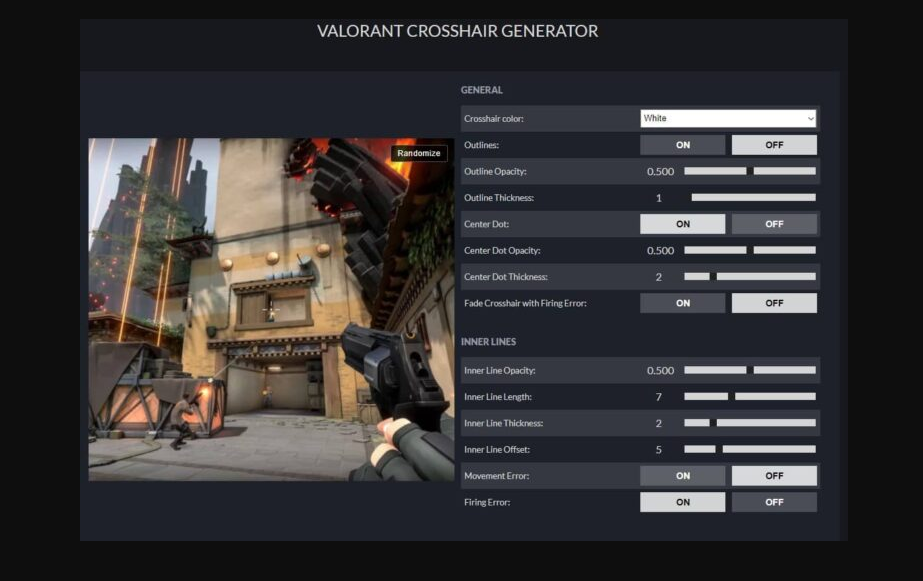This screenshot has height=581, width=923.
Task: Click the Inner Line Length value 7
Action: point(659,397)
